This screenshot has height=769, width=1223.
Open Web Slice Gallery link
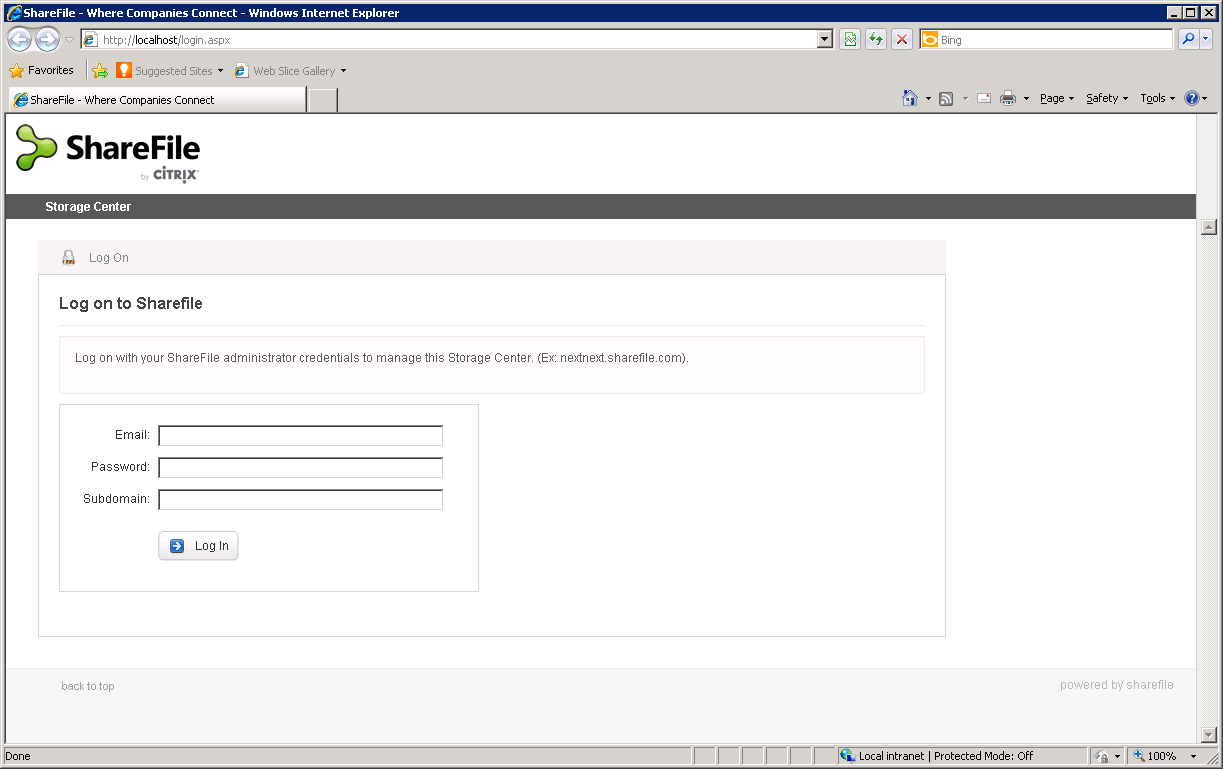(291, 71)
